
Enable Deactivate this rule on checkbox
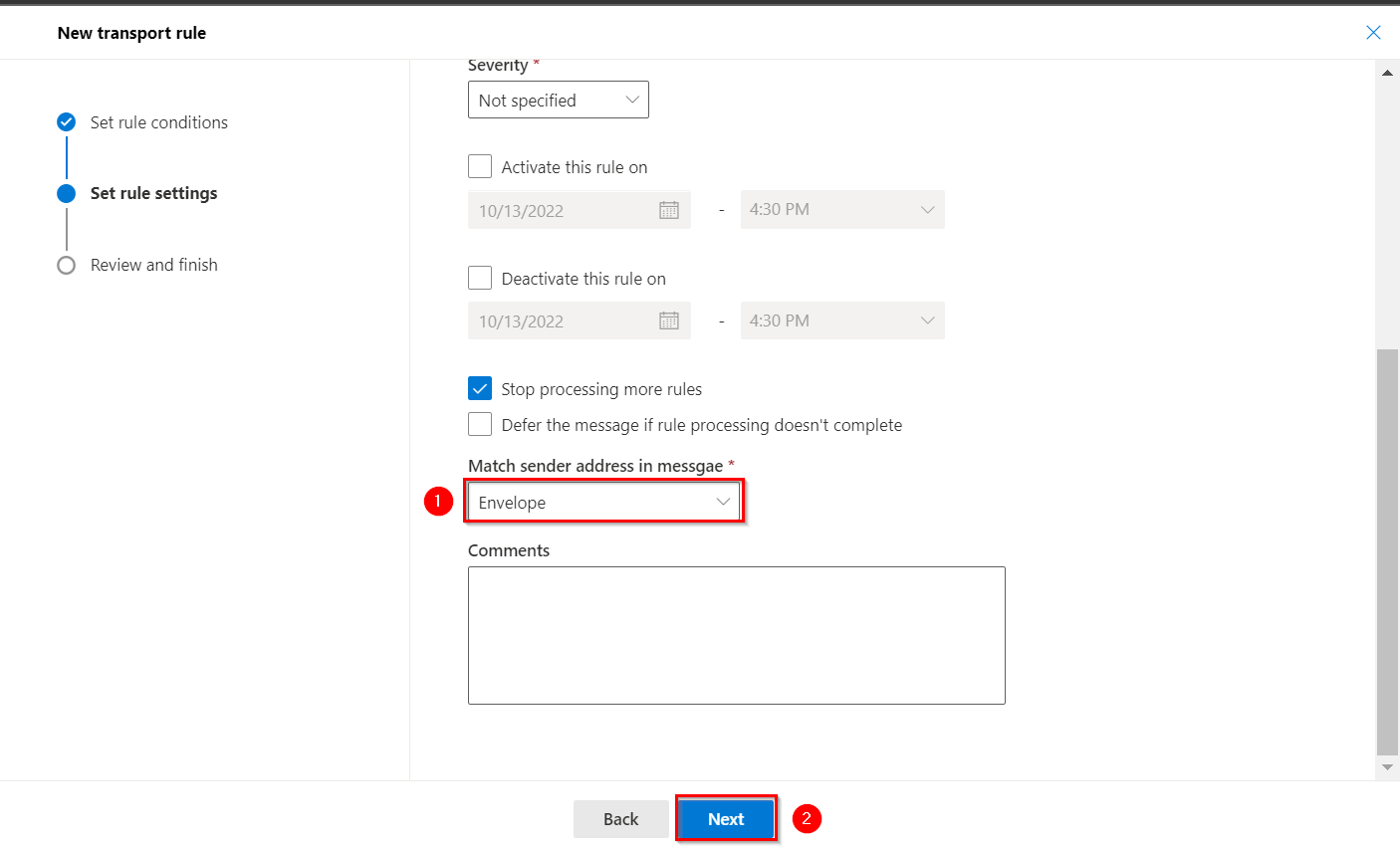480,278
